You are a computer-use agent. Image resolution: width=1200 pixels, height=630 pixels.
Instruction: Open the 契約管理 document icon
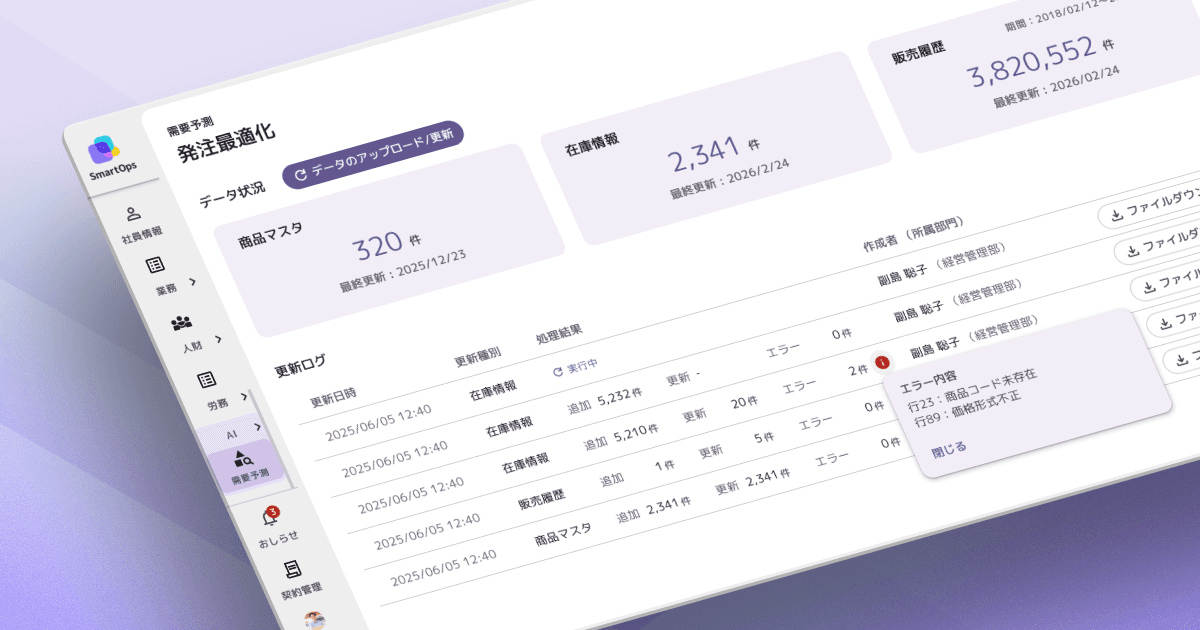pos(293,569)
